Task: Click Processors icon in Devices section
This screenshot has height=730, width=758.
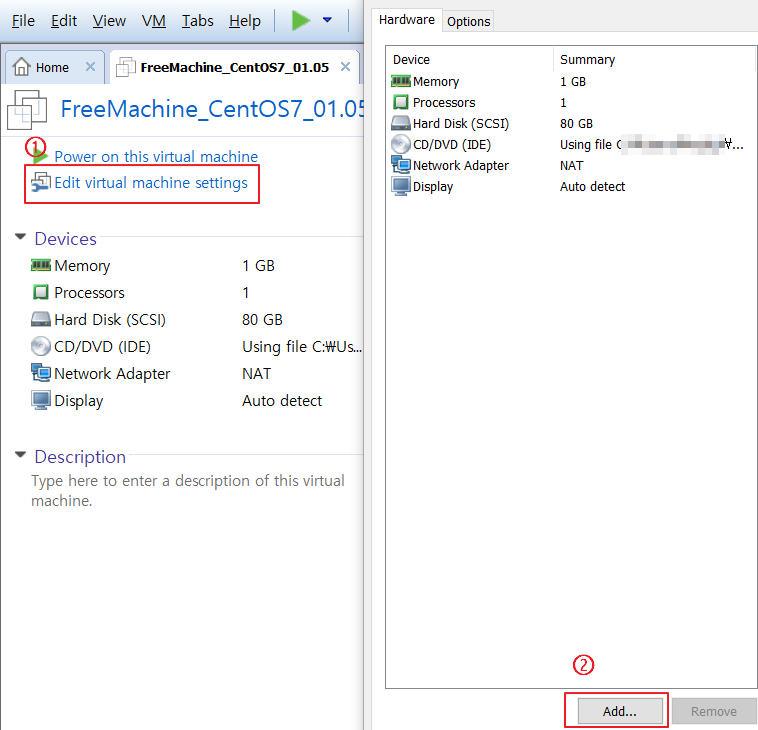Action: [x=41, y=292]
